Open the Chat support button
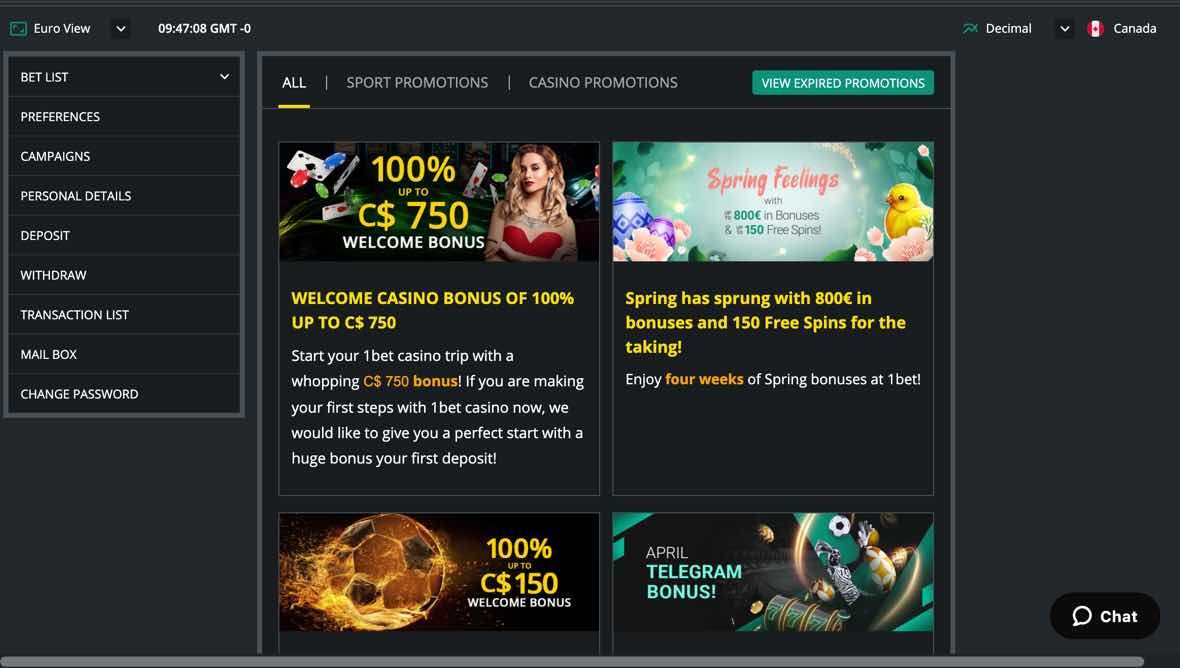The width and height of the screenshot is (1180, 668). [x=1105, y=616]
